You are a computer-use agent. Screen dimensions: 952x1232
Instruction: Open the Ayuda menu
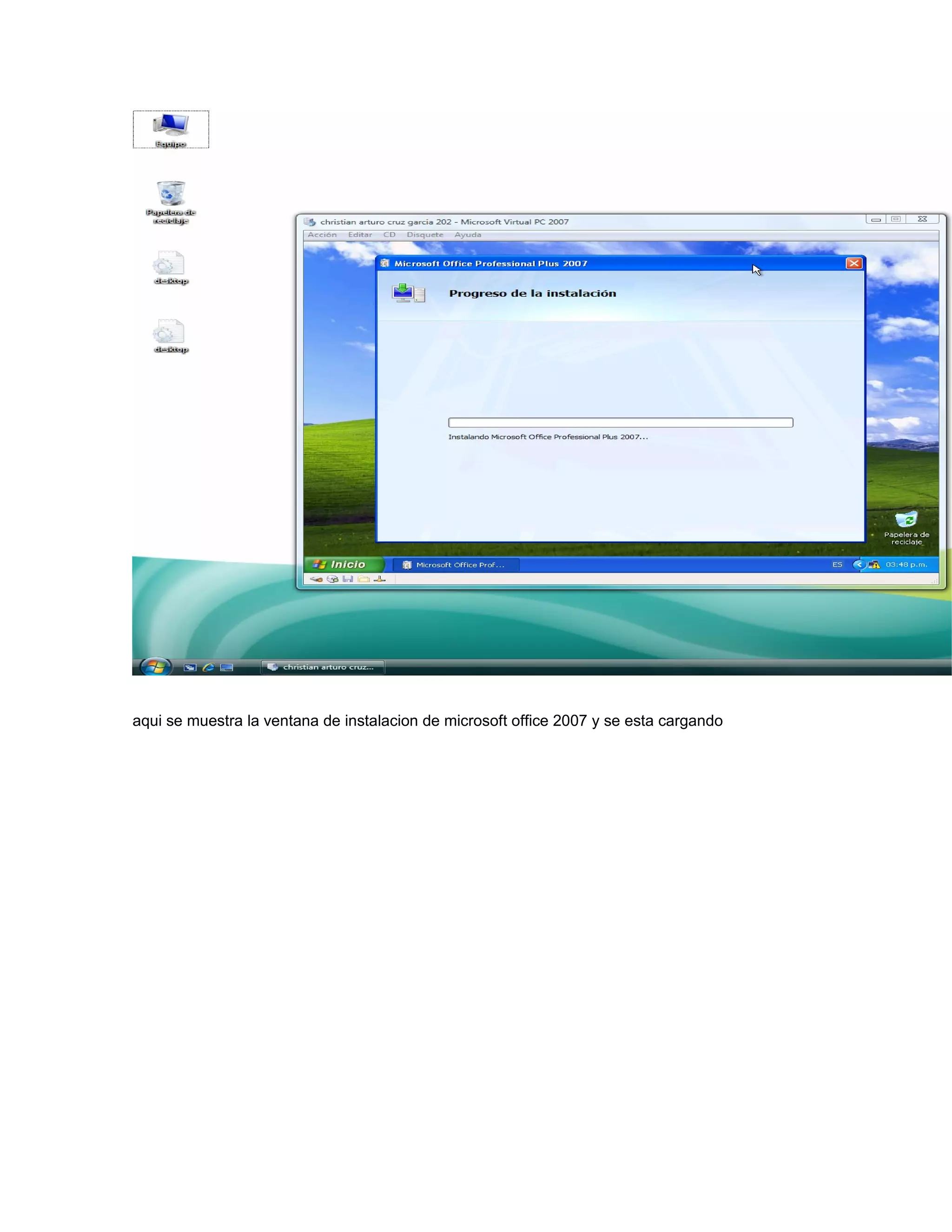coord(468,235)
